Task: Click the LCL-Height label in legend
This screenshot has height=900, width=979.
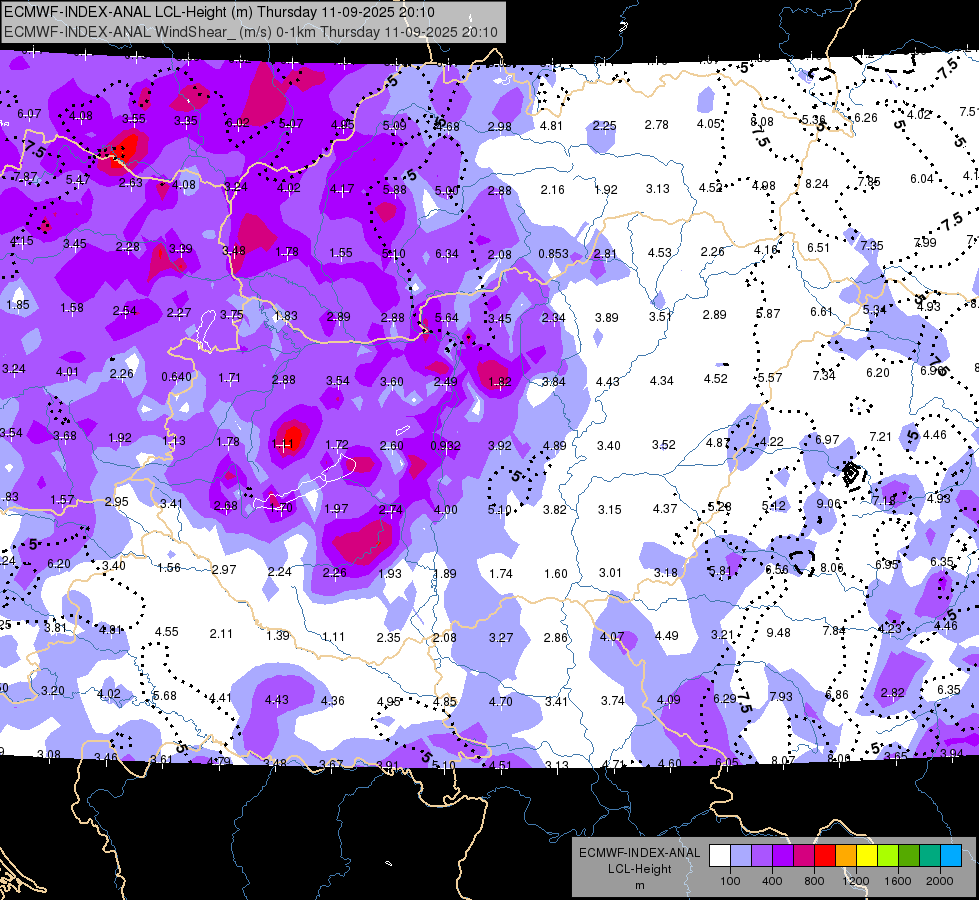Action: [639, 869]
